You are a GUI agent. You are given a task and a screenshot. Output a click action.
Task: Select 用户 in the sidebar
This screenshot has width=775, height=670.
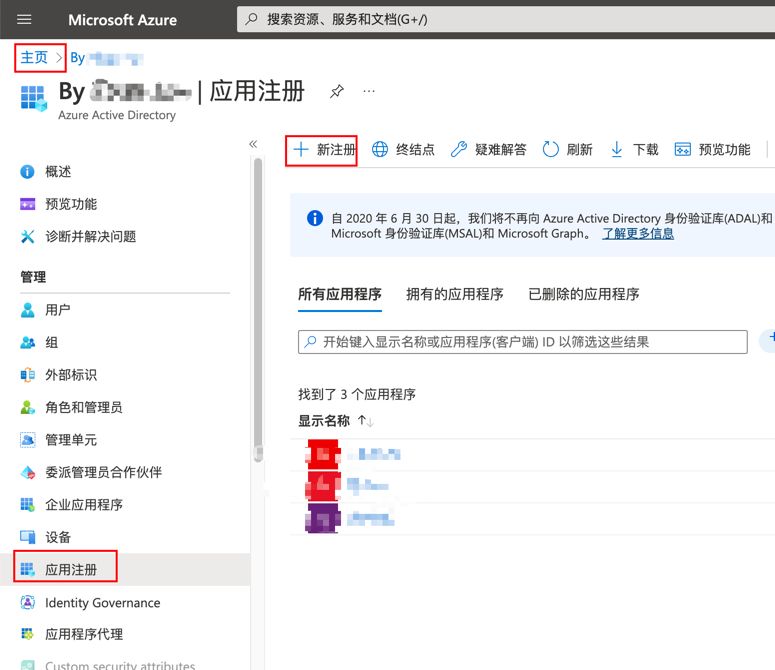pos(58,310)
